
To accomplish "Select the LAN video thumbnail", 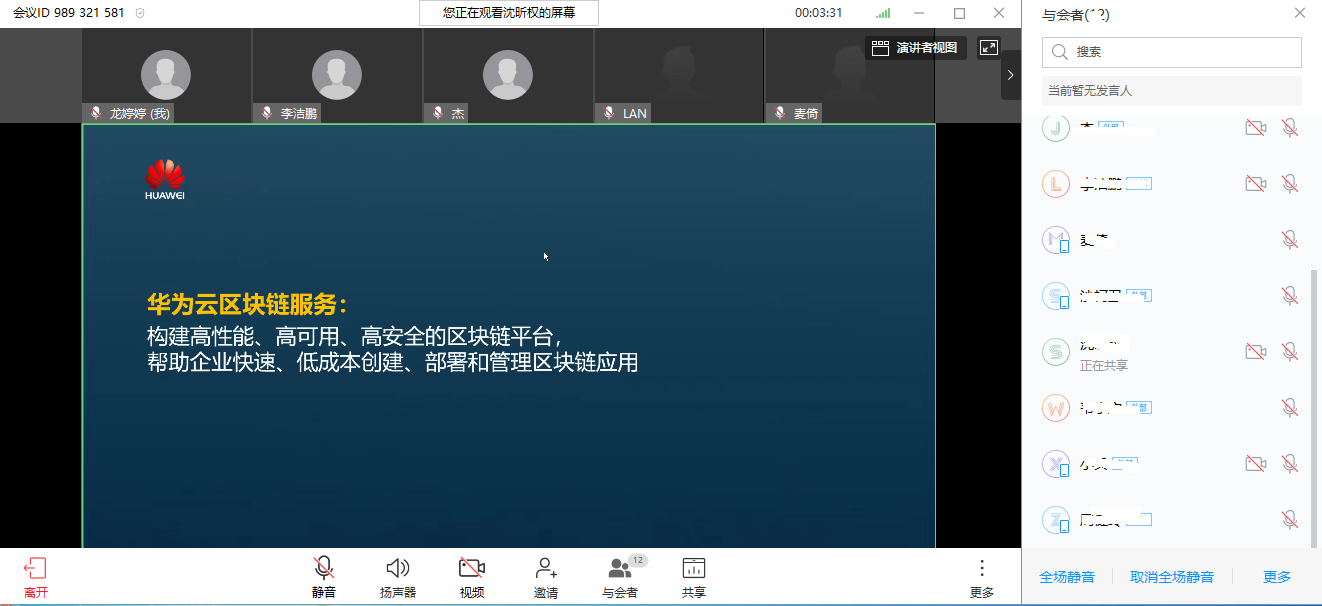I will click(x=679, y=75).
